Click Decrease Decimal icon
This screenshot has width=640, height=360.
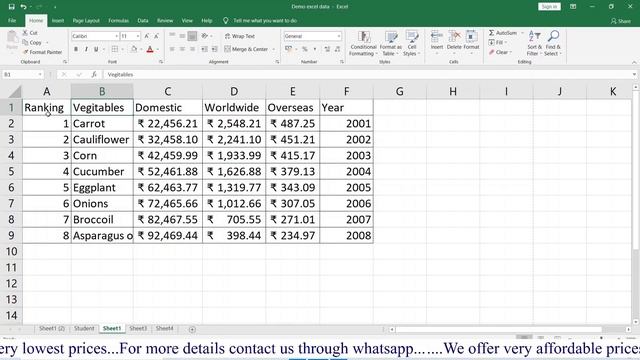[337, 49]
